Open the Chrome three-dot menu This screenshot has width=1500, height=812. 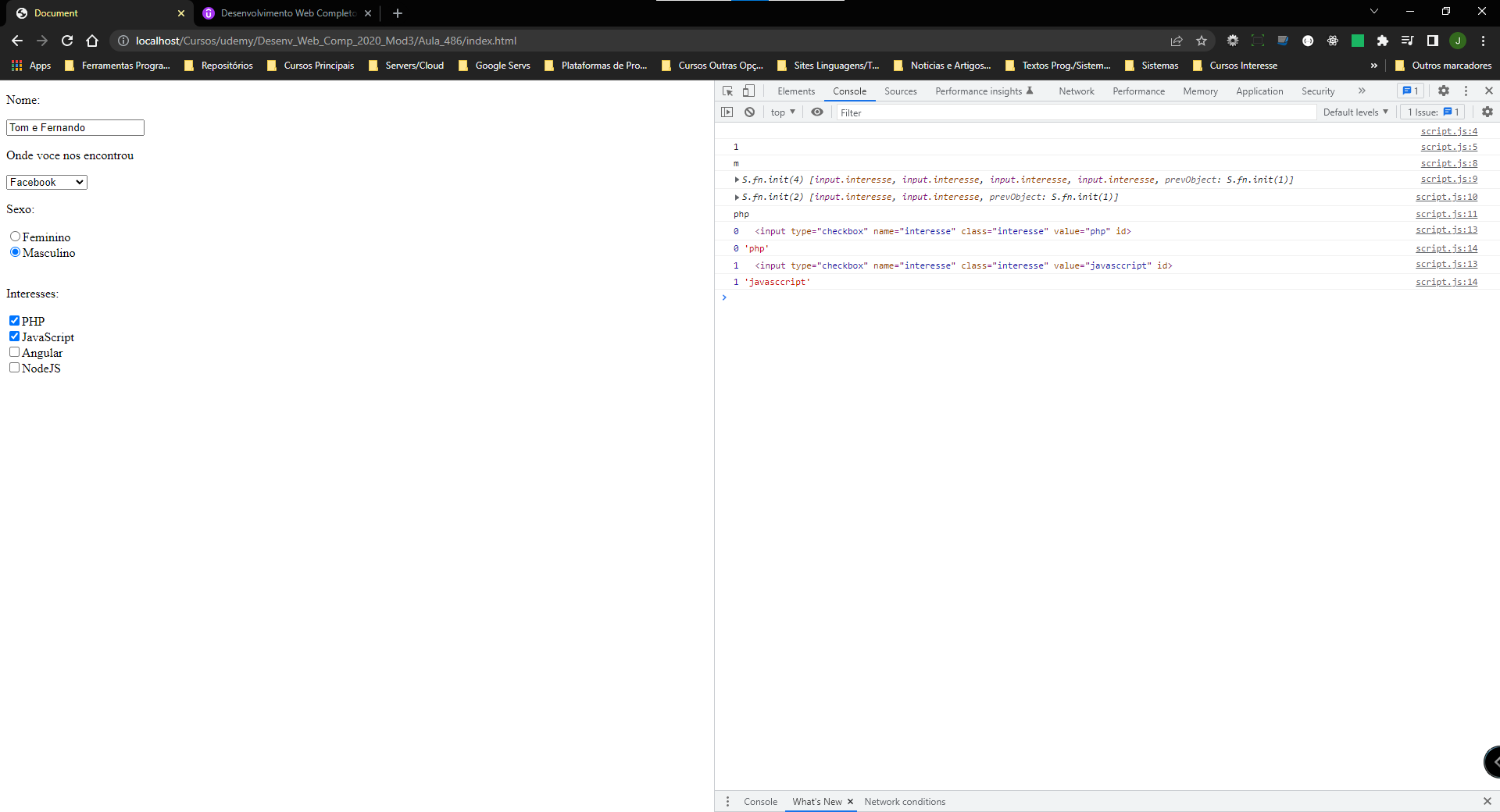pos(1483,41)
